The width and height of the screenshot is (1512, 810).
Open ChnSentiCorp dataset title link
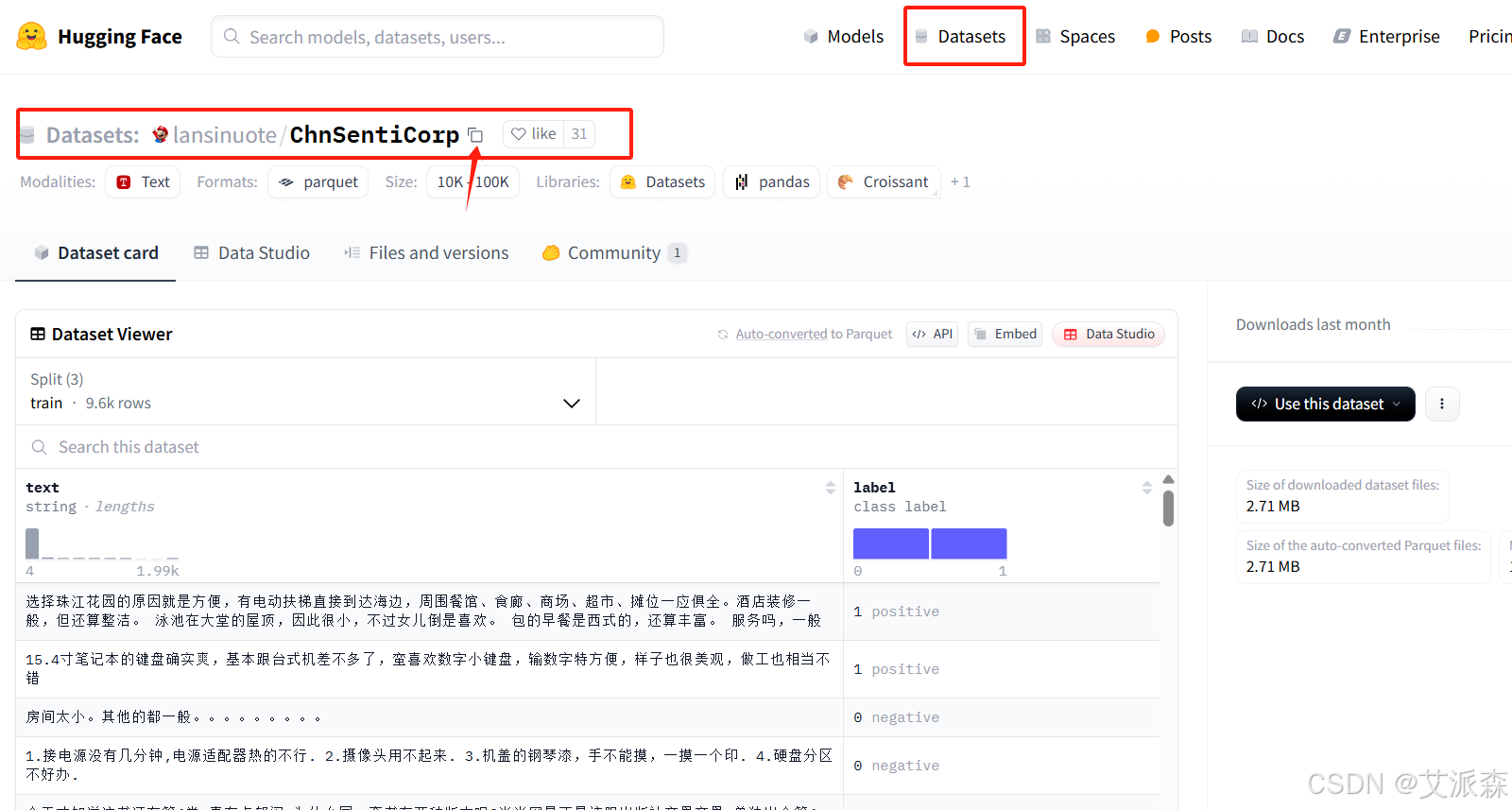tap(374, 135)
